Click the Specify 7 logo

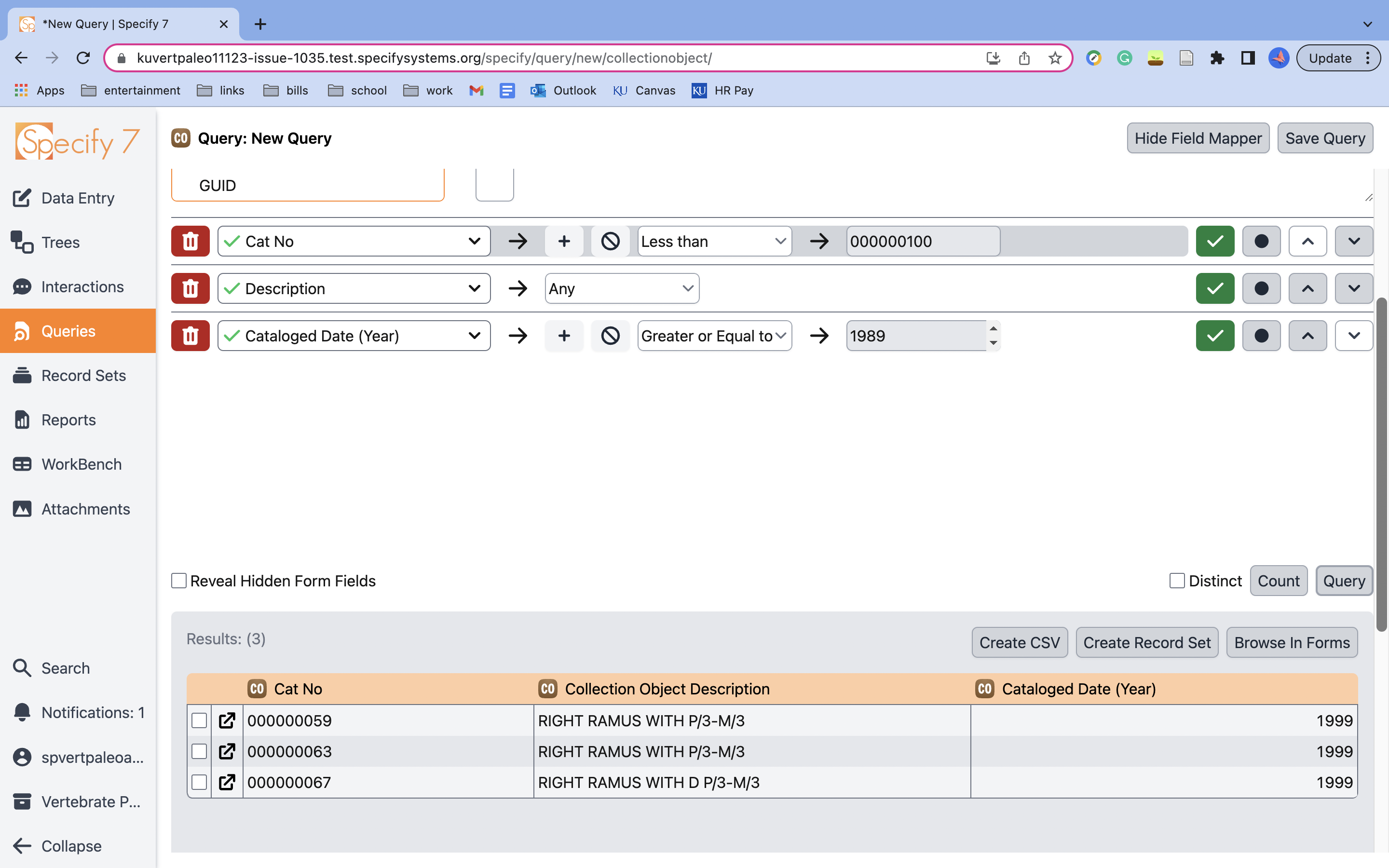click(78, 141)
